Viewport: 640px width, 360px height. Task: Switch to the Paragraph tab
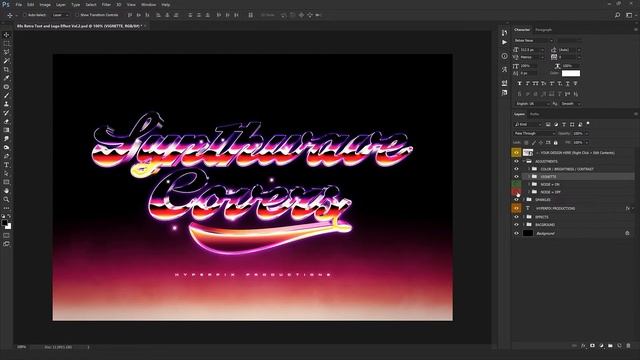tap(543, 30)
